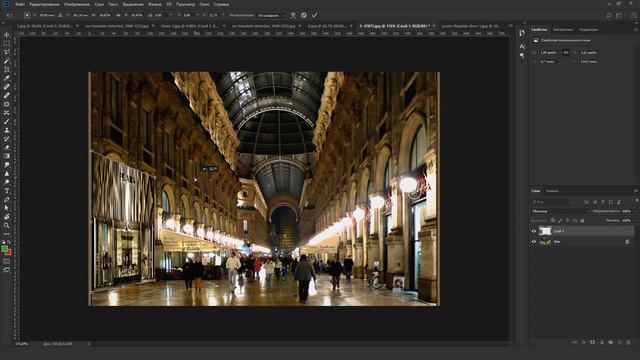640x360 pixels.
Task: Toggle lock transparent pixels icon in Layers
Action: tap(553, 220)
